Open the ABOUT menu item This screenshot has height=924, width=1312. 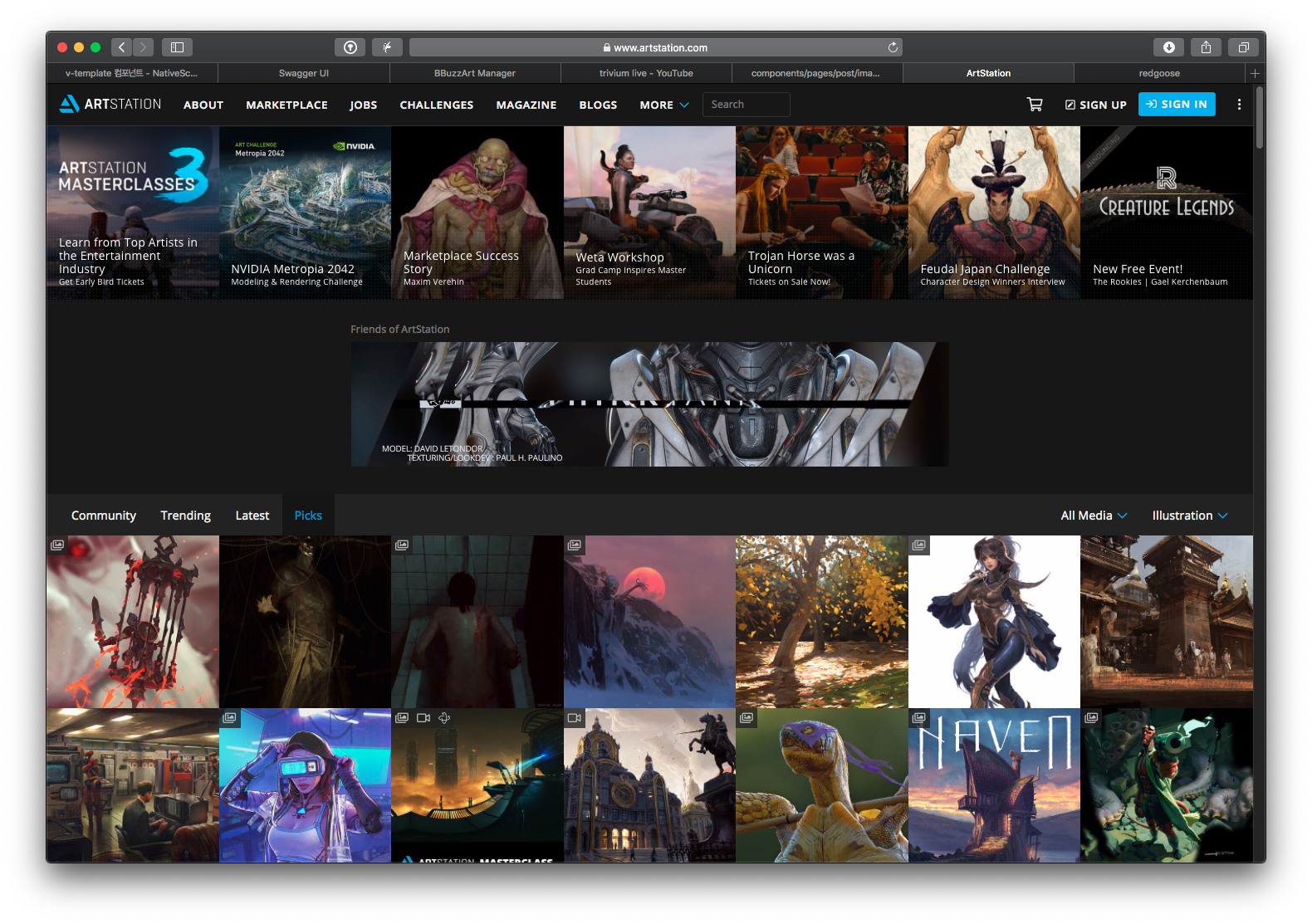203,105
